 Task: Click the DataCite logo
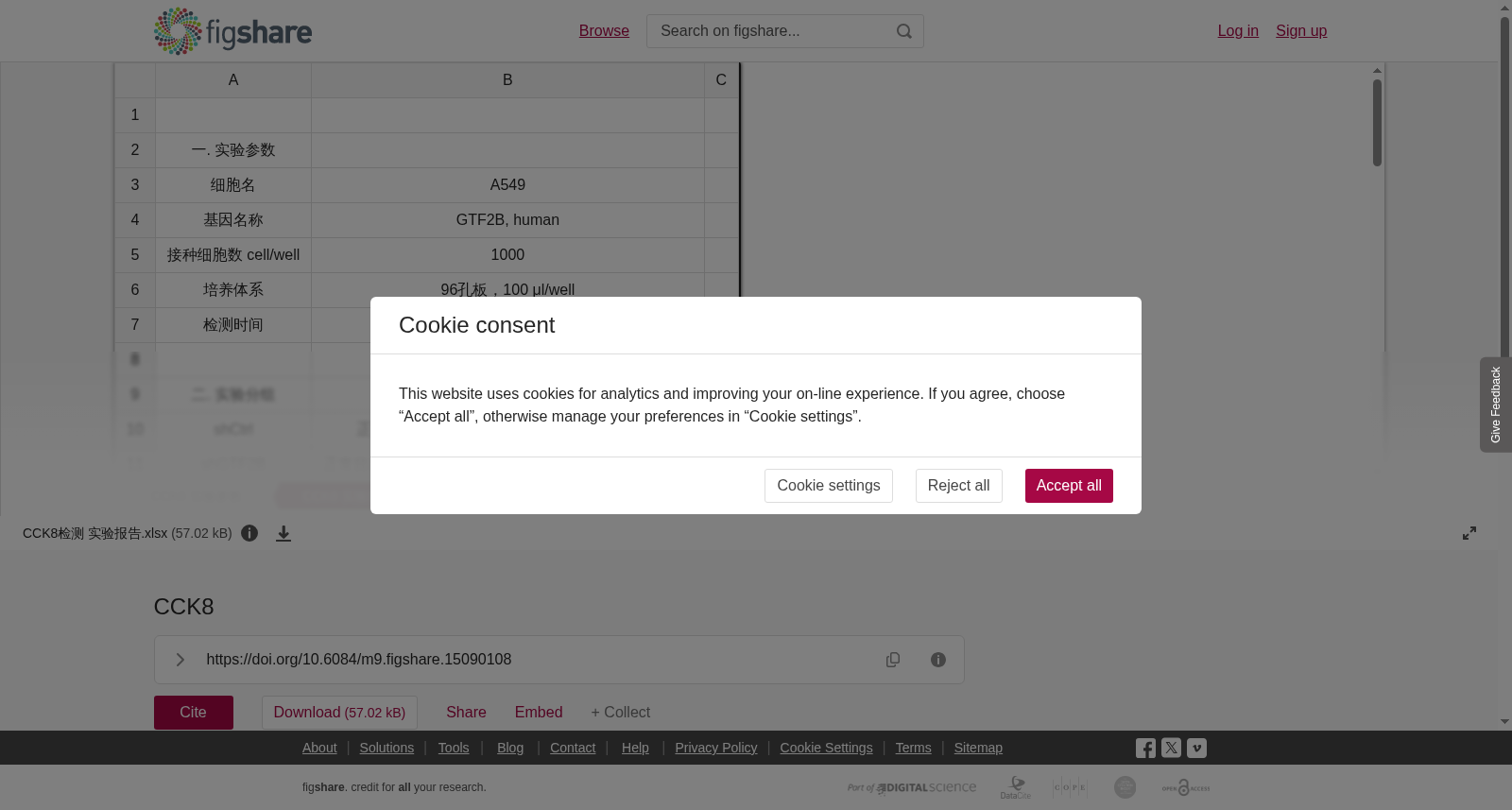1016,787
